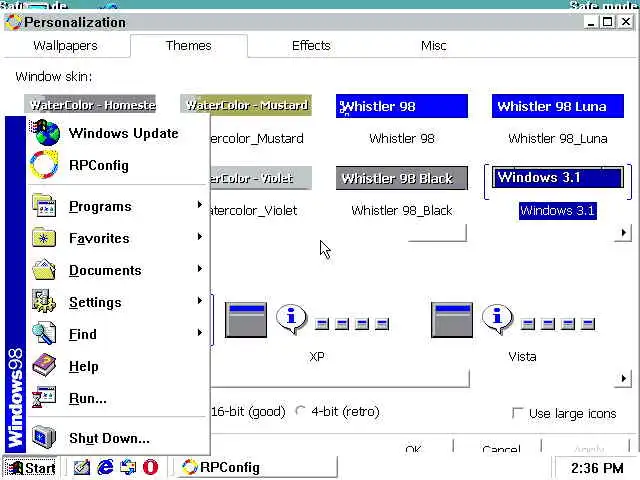Choose Shut Down... in the Start menu
This screenshot has width=640, height=480.
118,438
